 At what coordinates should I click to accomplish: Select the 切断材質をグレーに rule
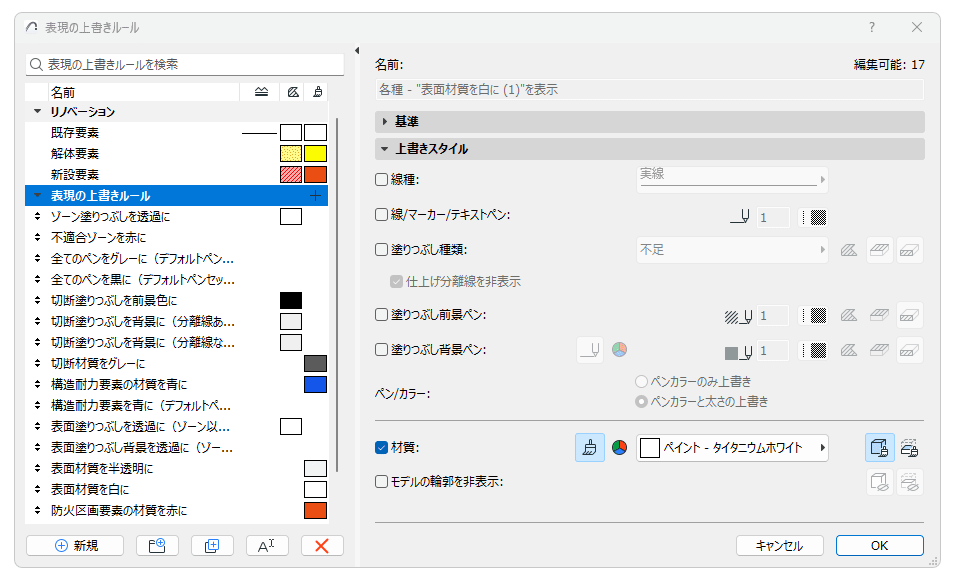98,363
